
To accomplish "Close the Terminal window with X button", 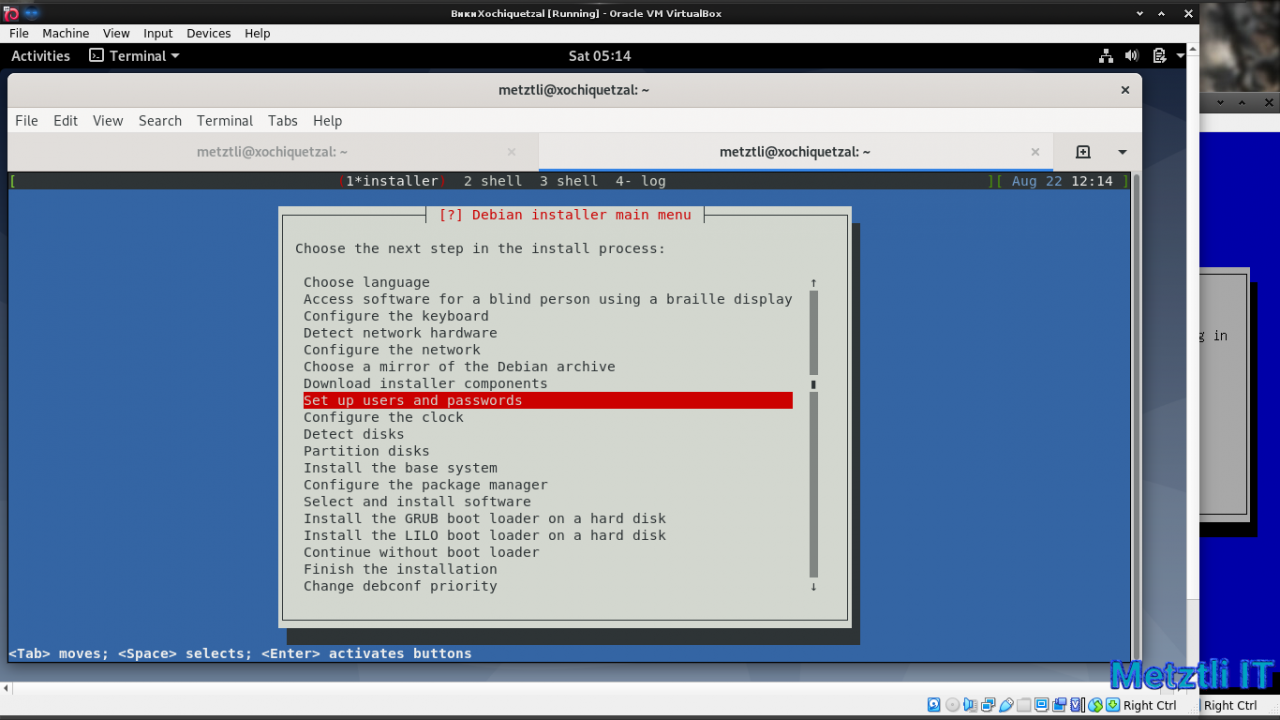I will click(x=1125, y=90).
